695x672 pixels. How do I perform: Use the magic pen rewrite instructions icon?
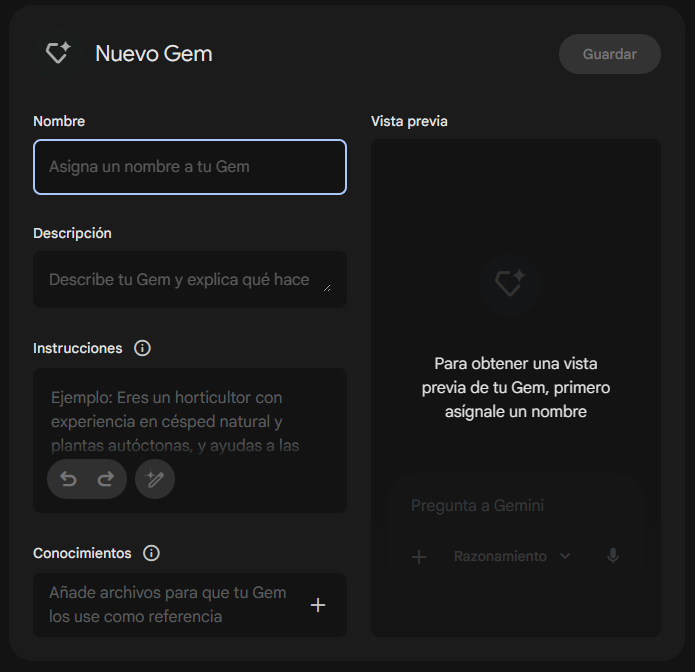click(x=155, y=479)
